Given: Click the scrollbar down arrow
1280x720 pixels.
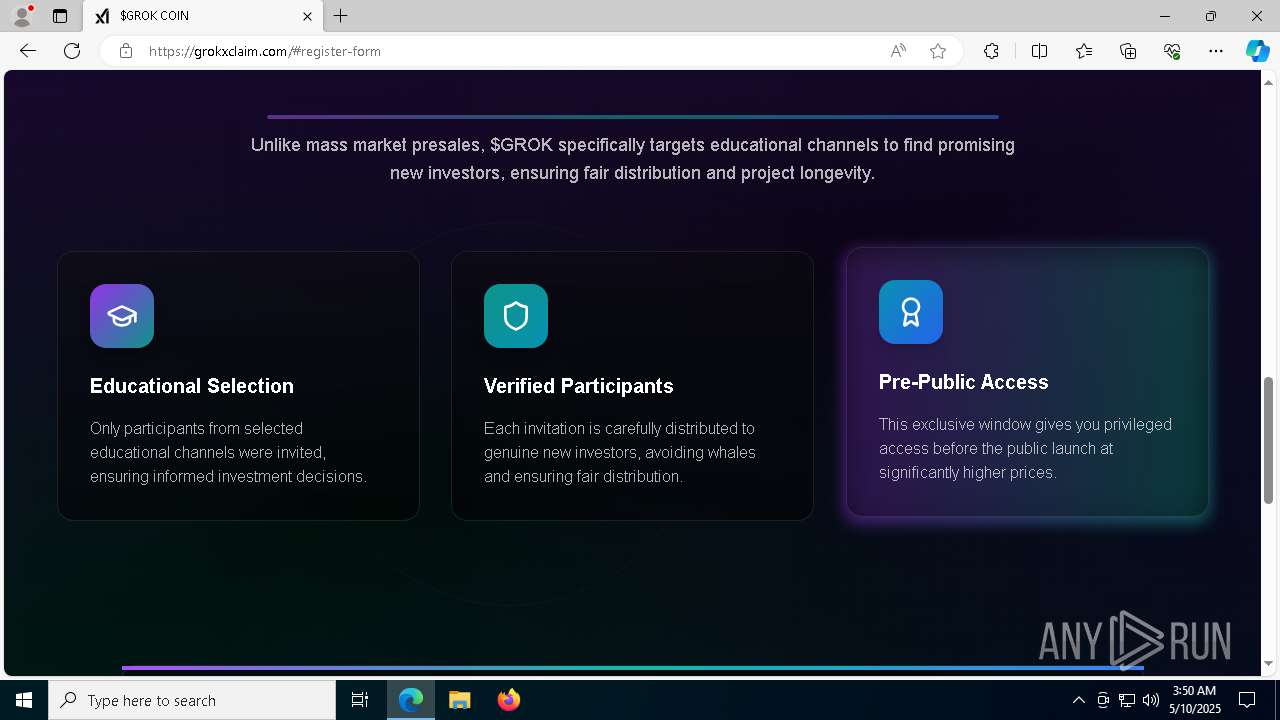Looking at the screenshot, I should [1269, 663].
